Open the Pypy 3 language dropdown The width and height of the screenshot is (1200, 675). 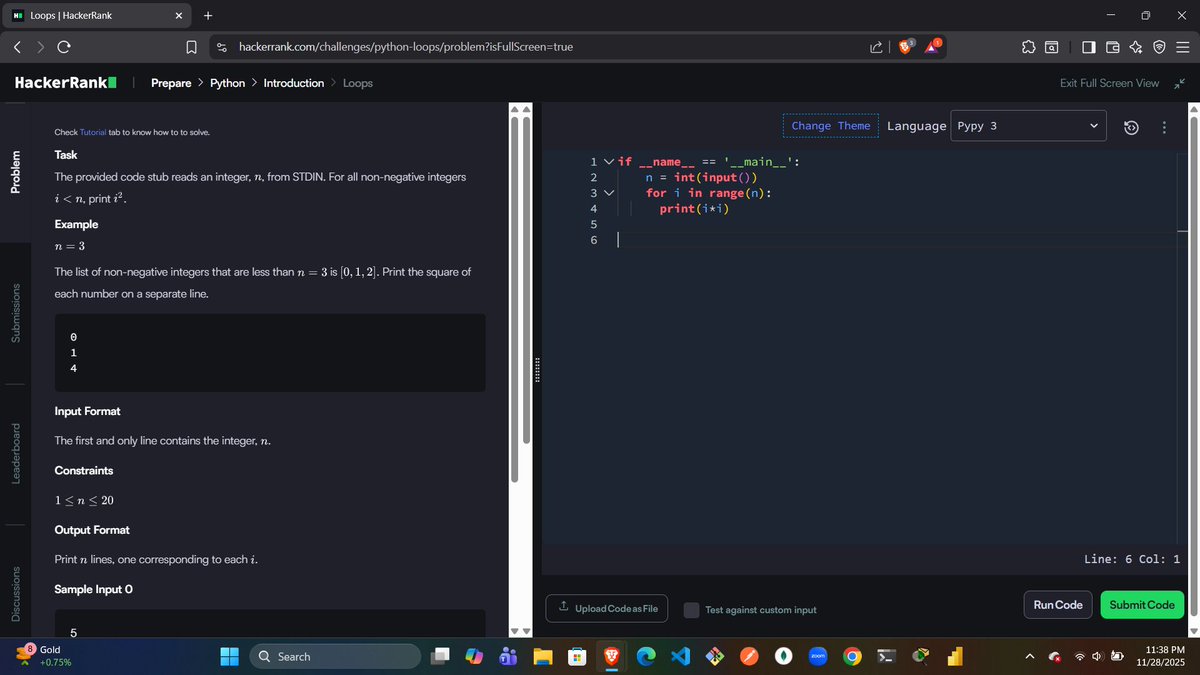pos(1028,125)
